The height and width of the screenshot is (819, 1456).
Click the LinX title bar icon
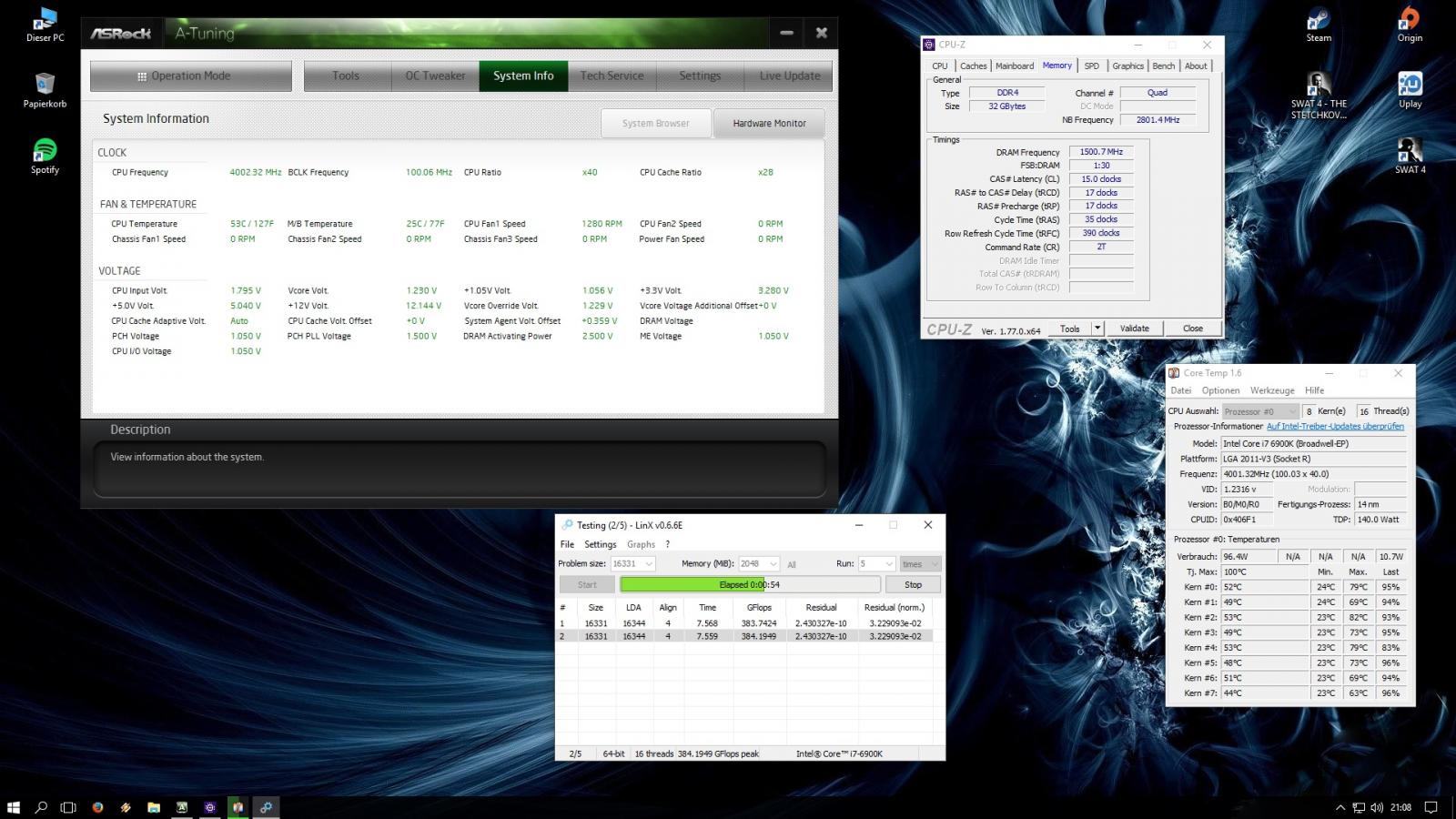click(567, 525)
